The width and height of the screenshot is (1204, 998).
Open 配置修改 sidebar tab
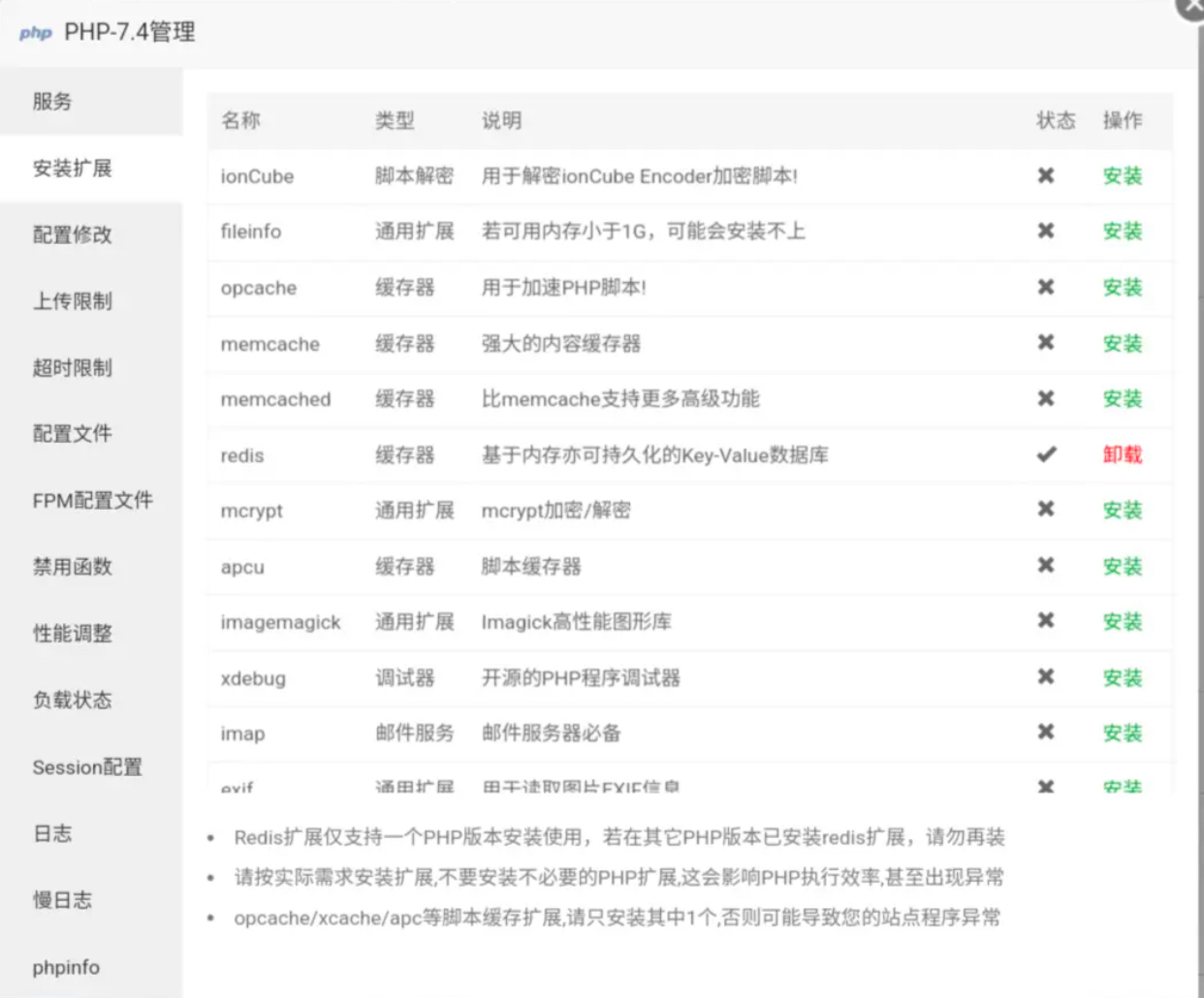click(91, 234)
